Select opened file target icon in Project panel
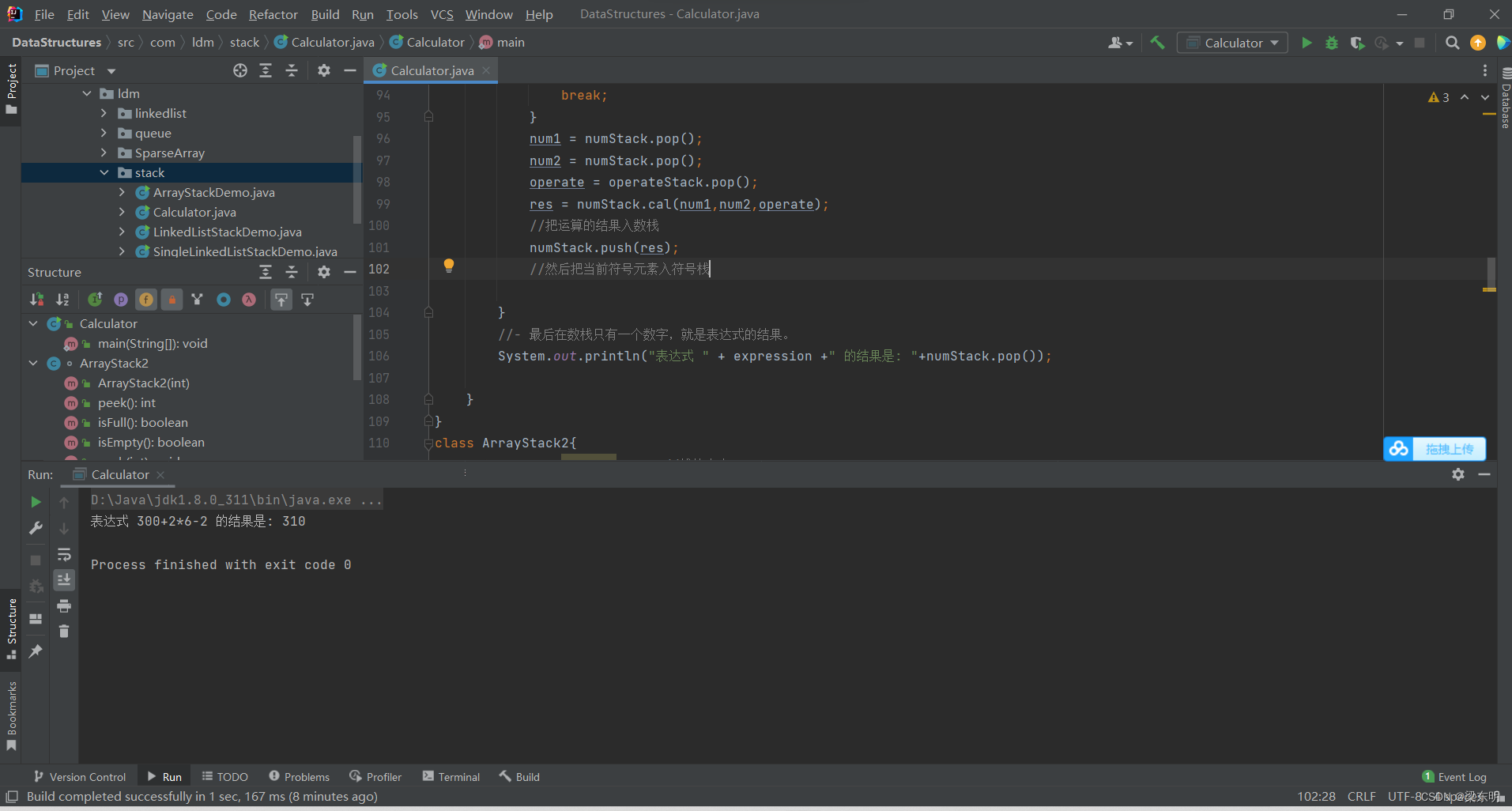The width and height of the screenshot is (1512, 811). pos(240,70)
